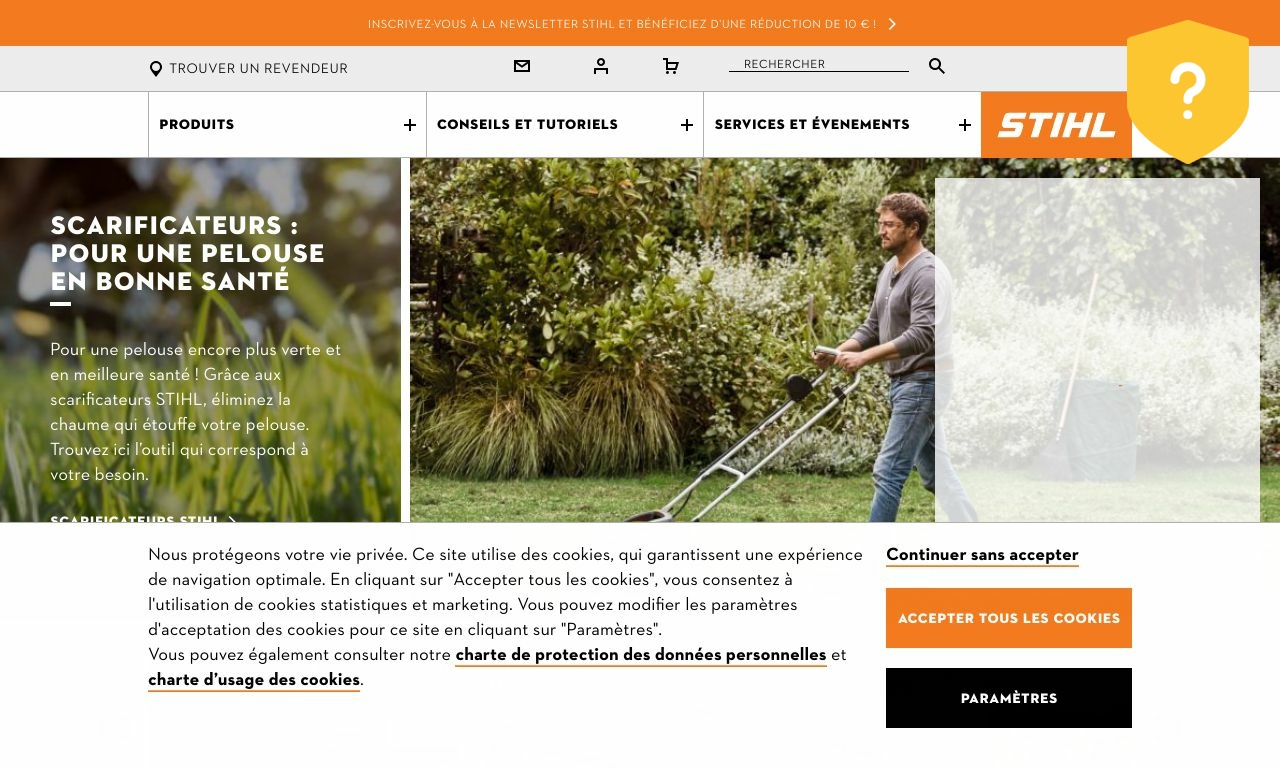The width and height of the screenshot is (1280, 768).
Task: Click the yellow shield question mark badge
Action: point(1188,91)
